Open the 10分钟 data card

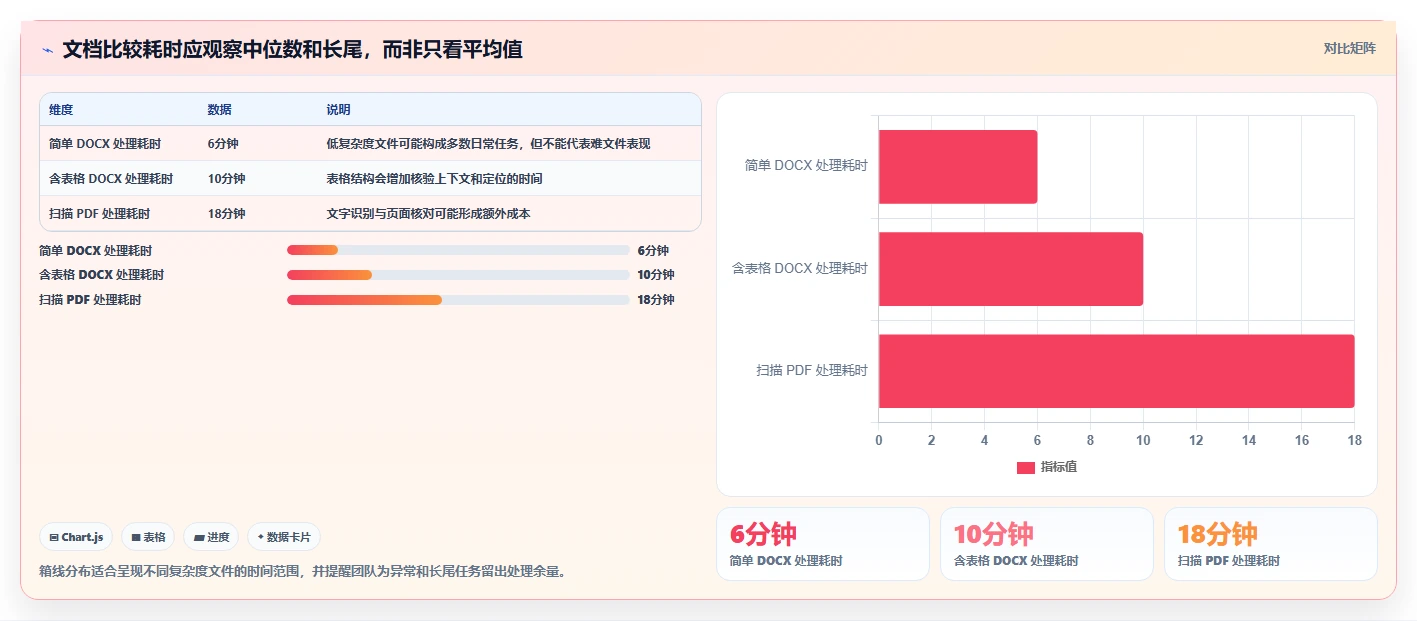tap(1047, 544)
